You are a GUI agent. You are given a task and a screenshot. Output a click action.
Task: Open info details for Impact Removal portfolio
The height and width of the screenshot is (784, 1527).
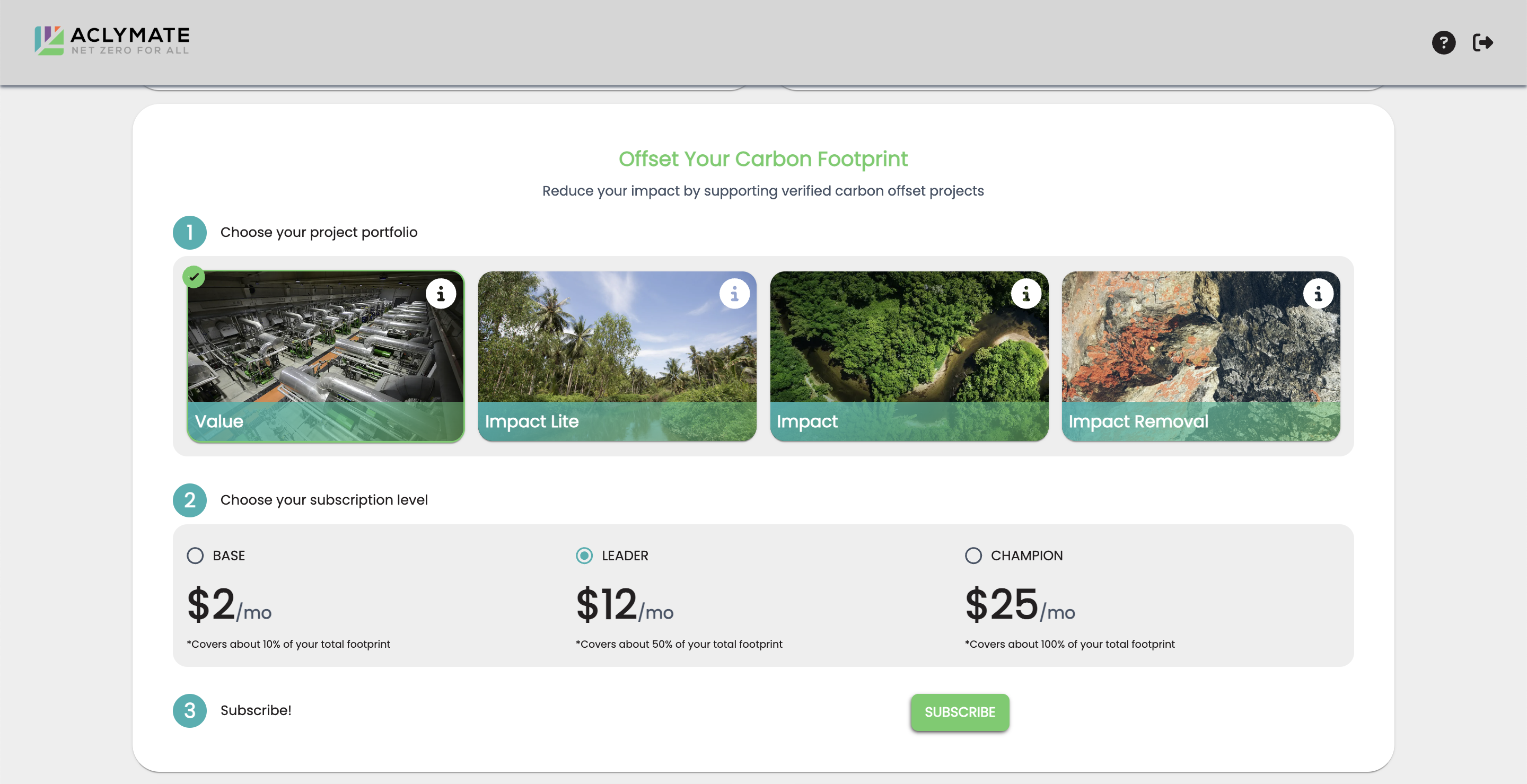pos(1318,293)
